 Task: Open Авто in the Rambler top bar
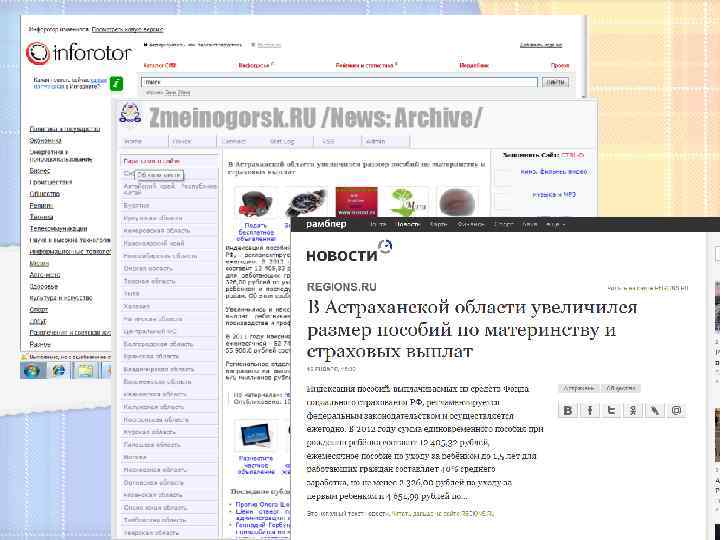(529, 225)
